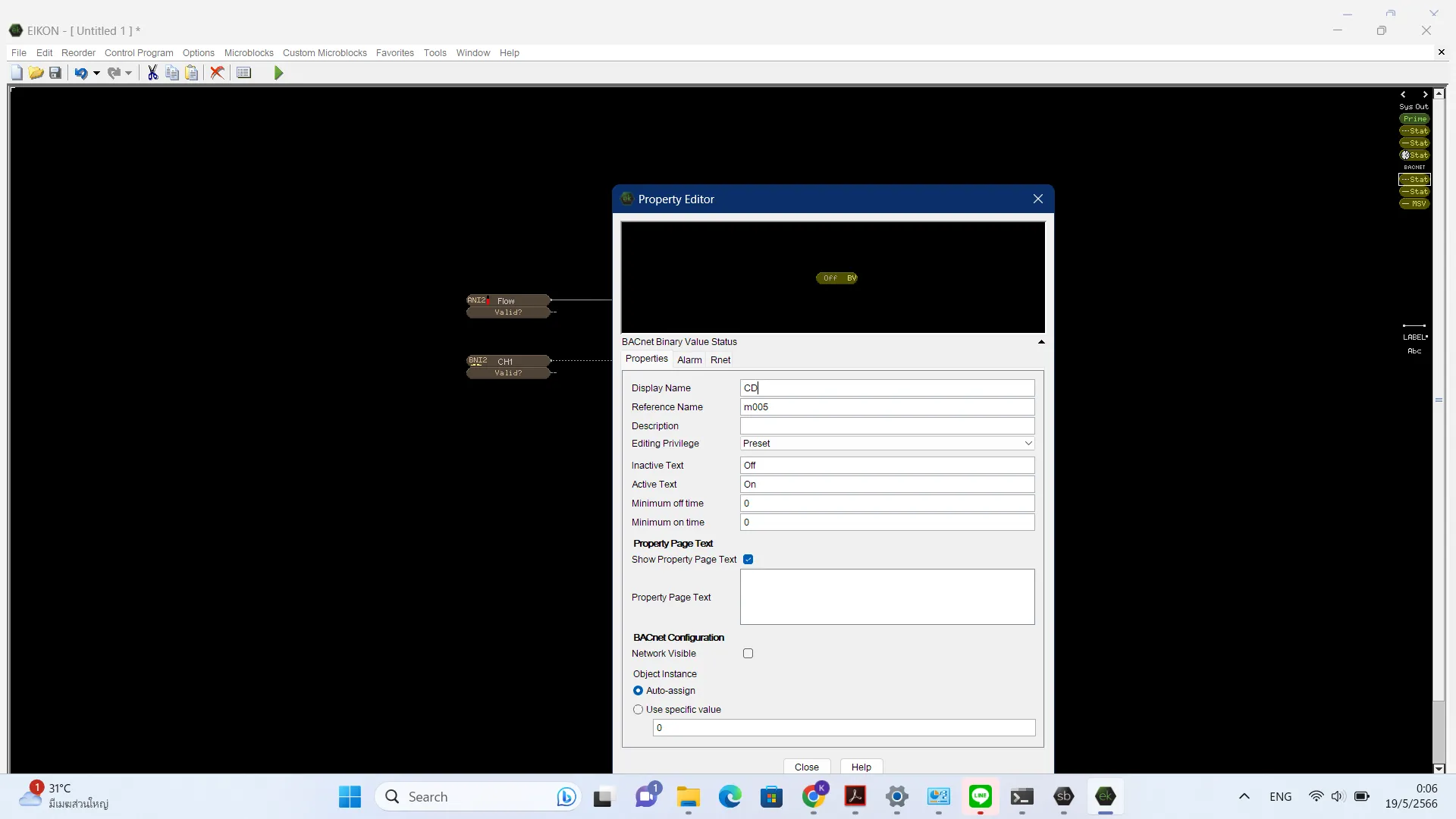
Task: Select the Off BV microblock in preview
Action: [836, 278]
